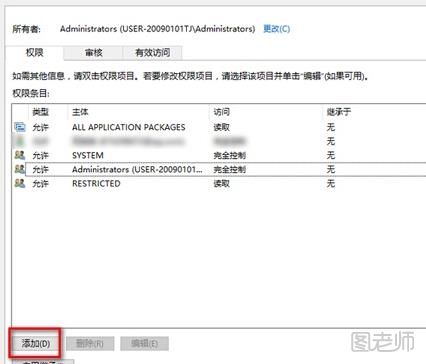
Task: Click 允许 in the RESTRICTED row
Action: coord(40,183)
